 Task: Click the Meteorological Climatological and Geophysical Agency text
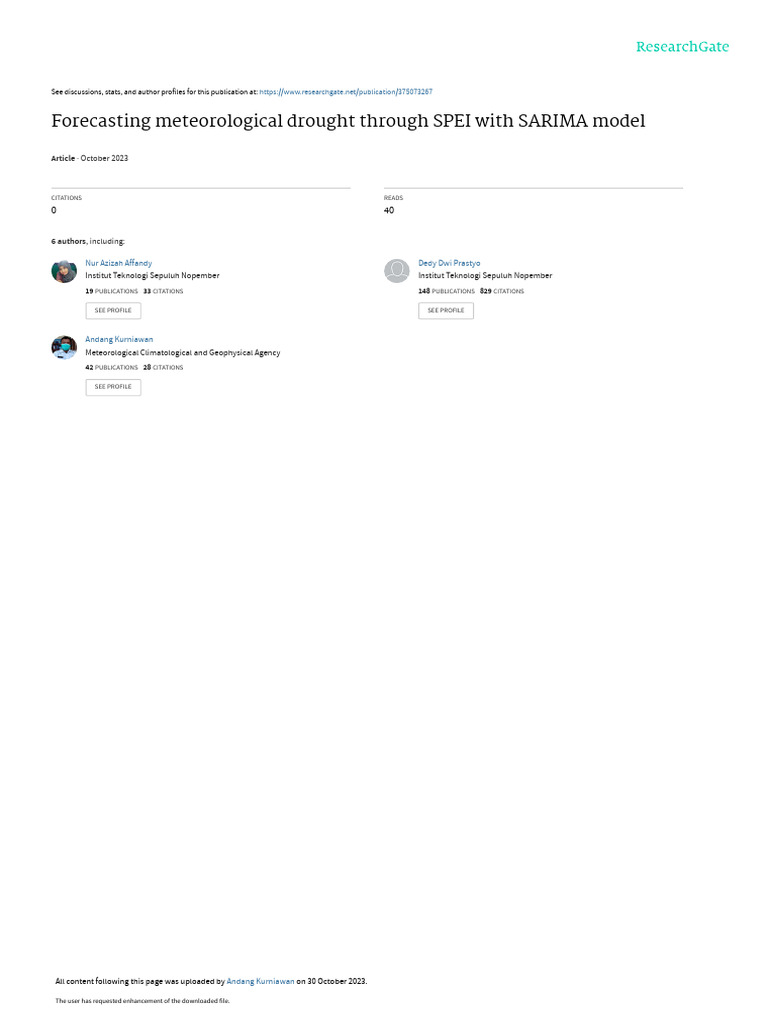[x=183, y=353]
